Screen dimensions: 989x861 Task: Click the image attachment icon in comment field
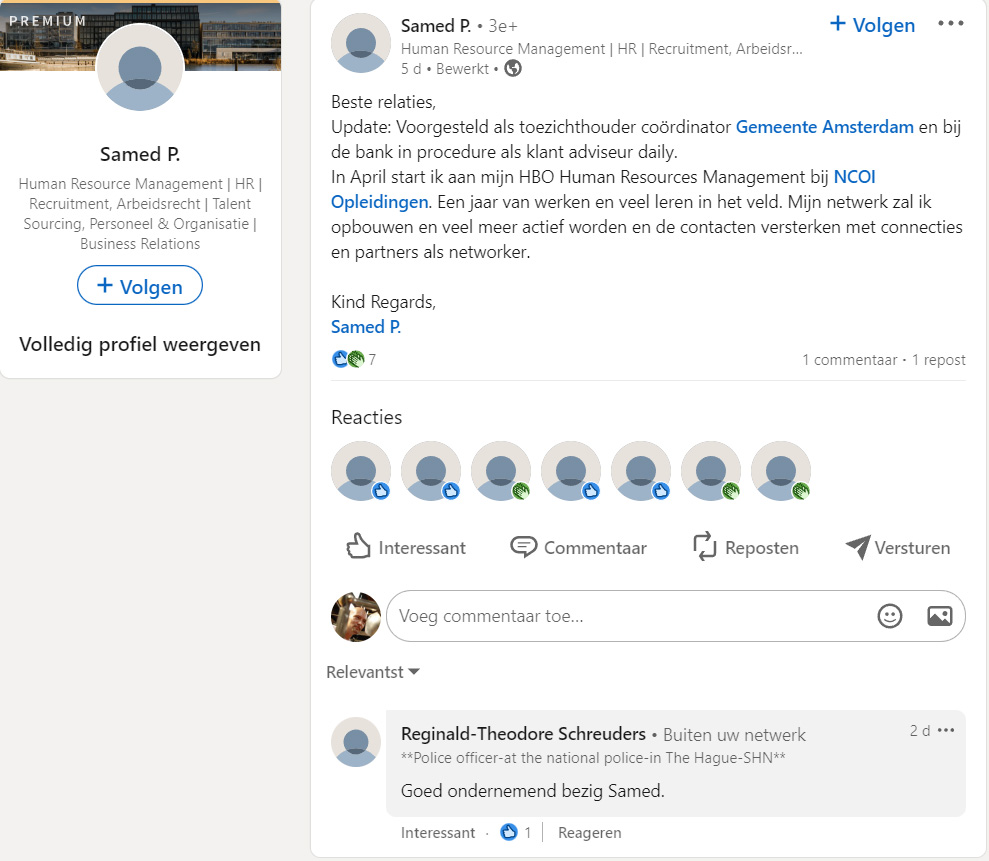coord(938,616)
